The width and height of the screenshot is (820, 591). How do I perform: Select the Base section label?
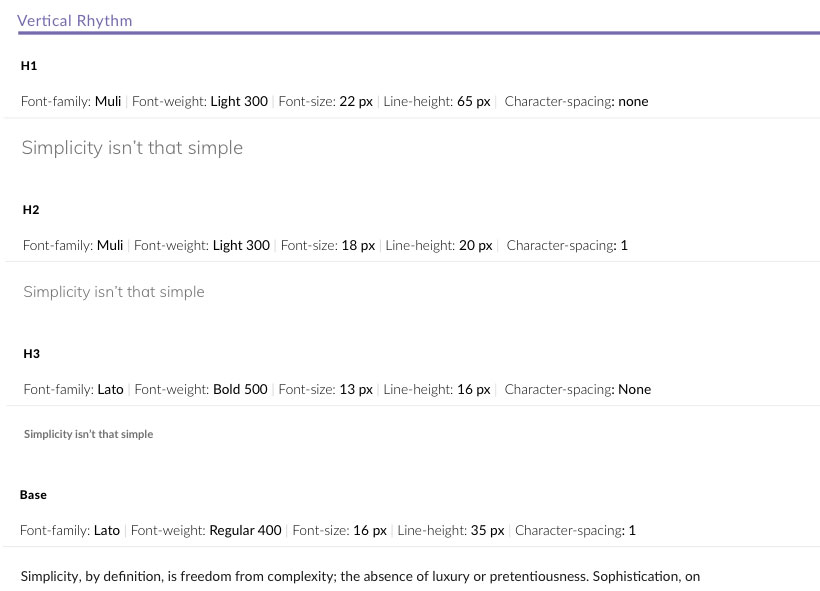point(33,495)
